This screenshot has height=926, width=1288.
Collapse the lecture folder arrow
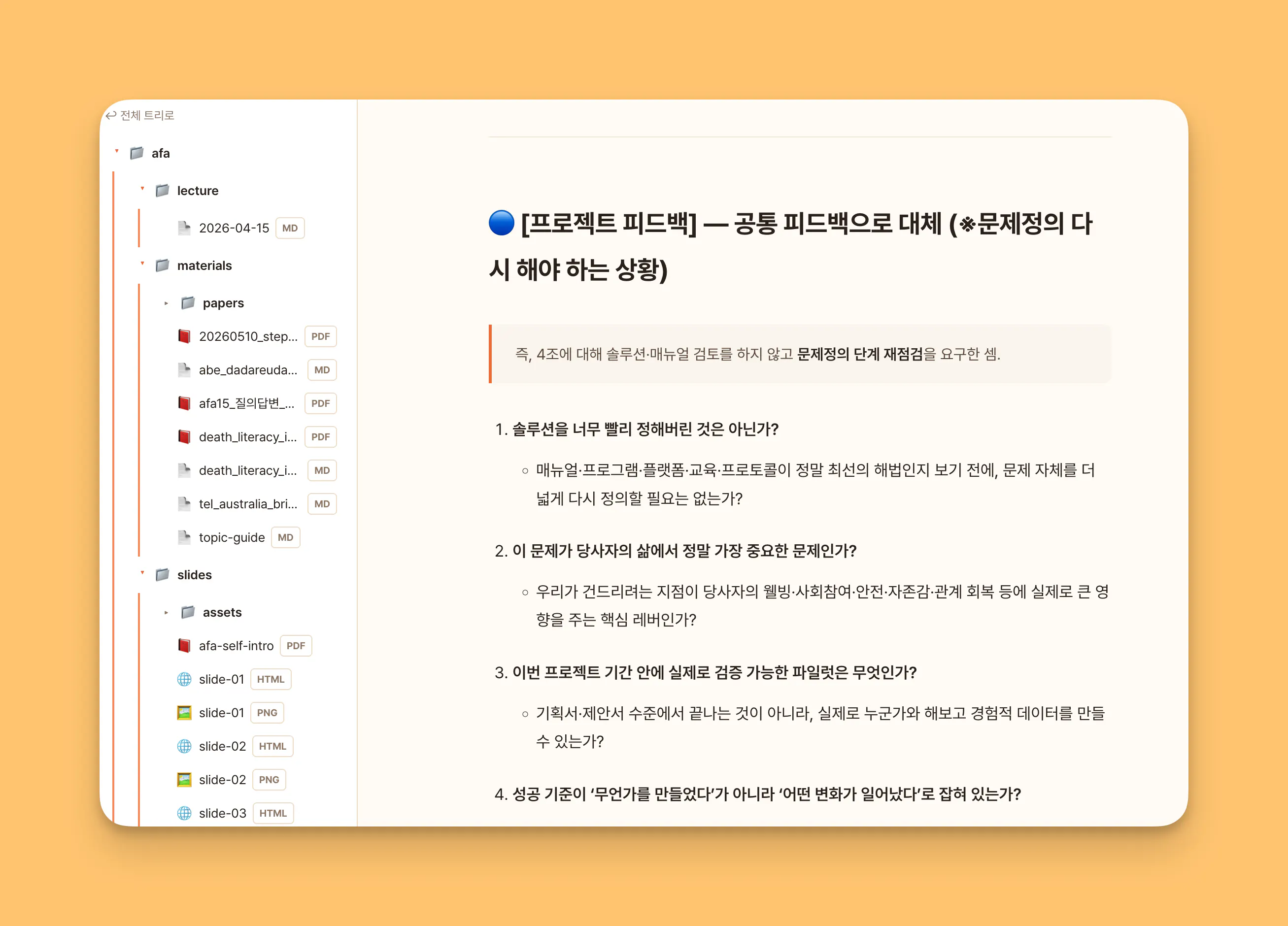tap(142, 189)
